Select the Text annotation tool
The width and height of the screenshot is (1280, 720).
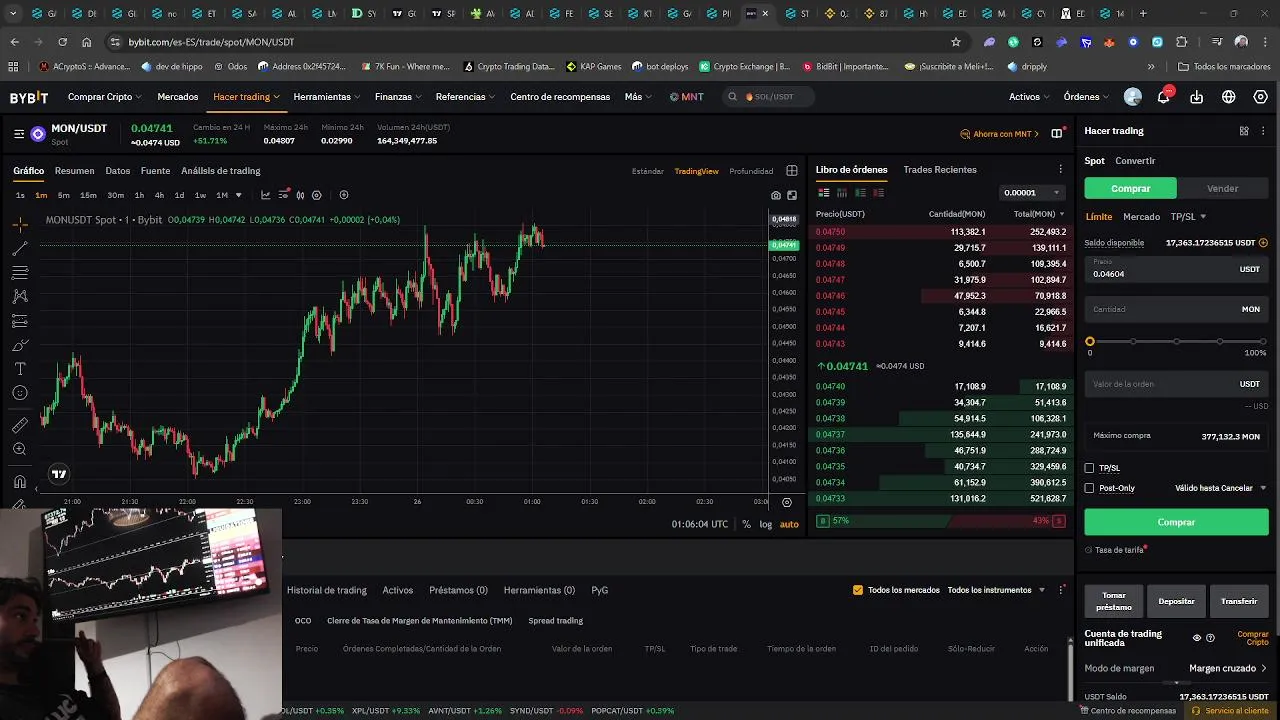pos(20,369)
